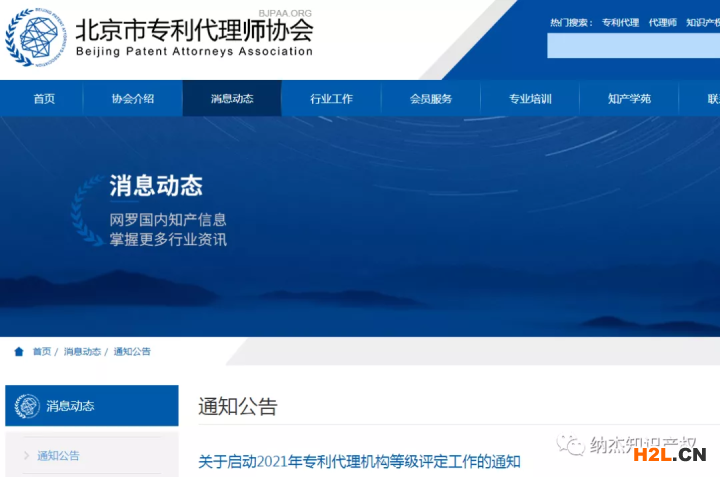720x477 pixels.
Task: Click the 专利代理 hot search link
Action: point(620,22)
